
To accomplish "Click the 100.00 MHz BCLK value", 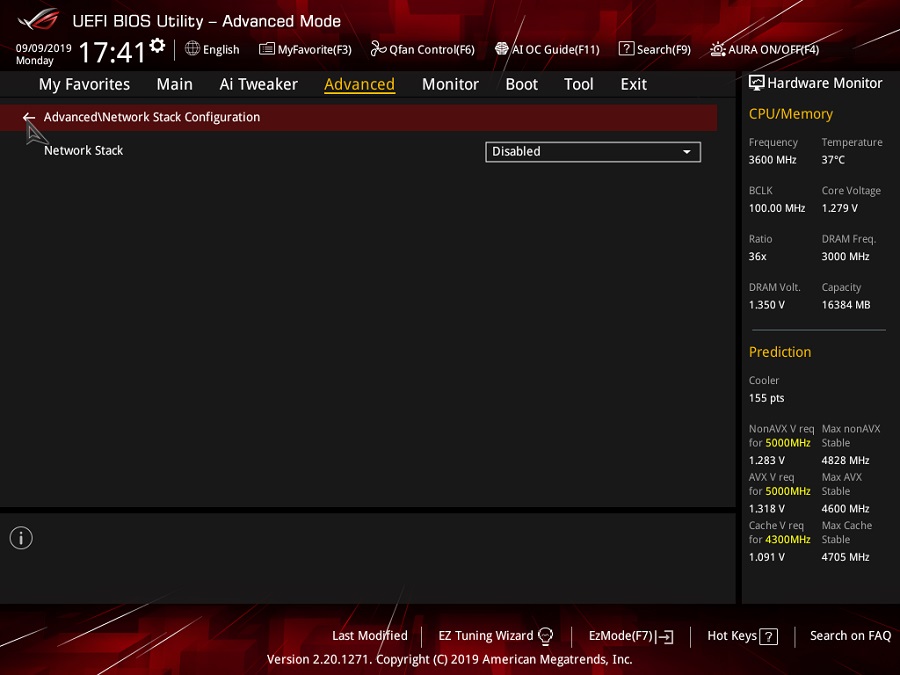I will [777, 208].
